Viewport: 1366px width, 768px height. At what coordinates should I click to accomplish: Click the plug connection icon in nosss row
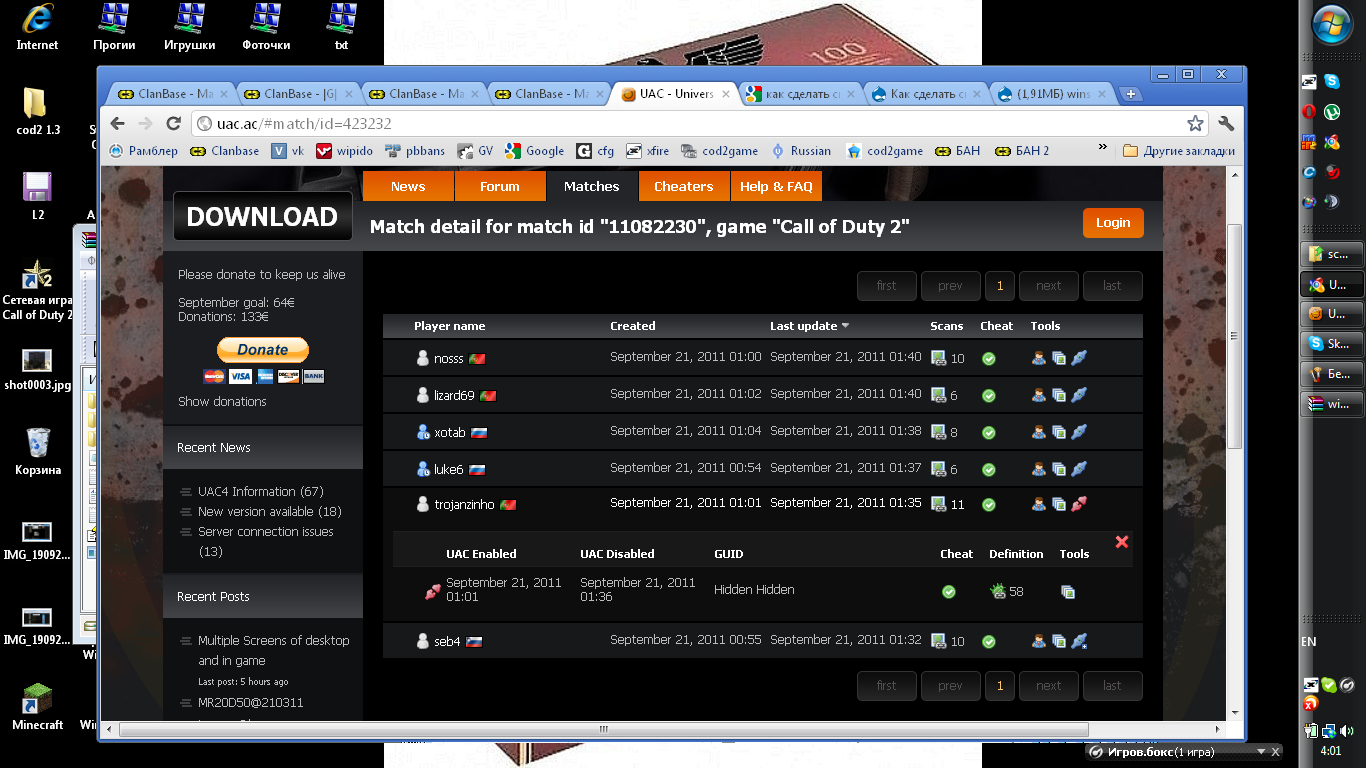point(1078,358)
